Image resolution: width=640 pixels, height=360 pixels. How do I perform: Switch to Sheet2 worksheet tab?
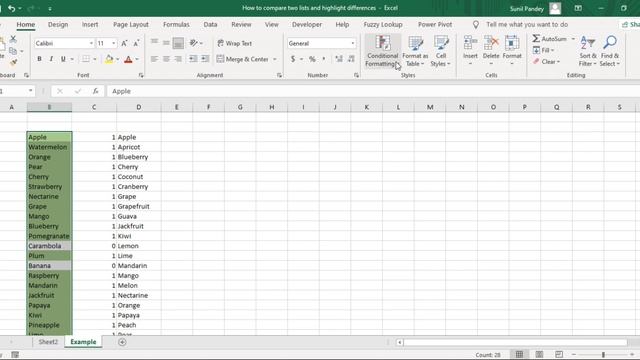[48, 342]
